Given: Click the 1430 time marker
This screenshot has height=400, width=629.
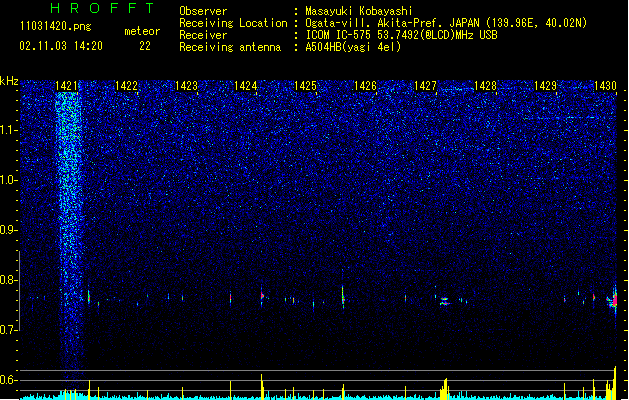Looking at the screenshot, I should 605,86.
